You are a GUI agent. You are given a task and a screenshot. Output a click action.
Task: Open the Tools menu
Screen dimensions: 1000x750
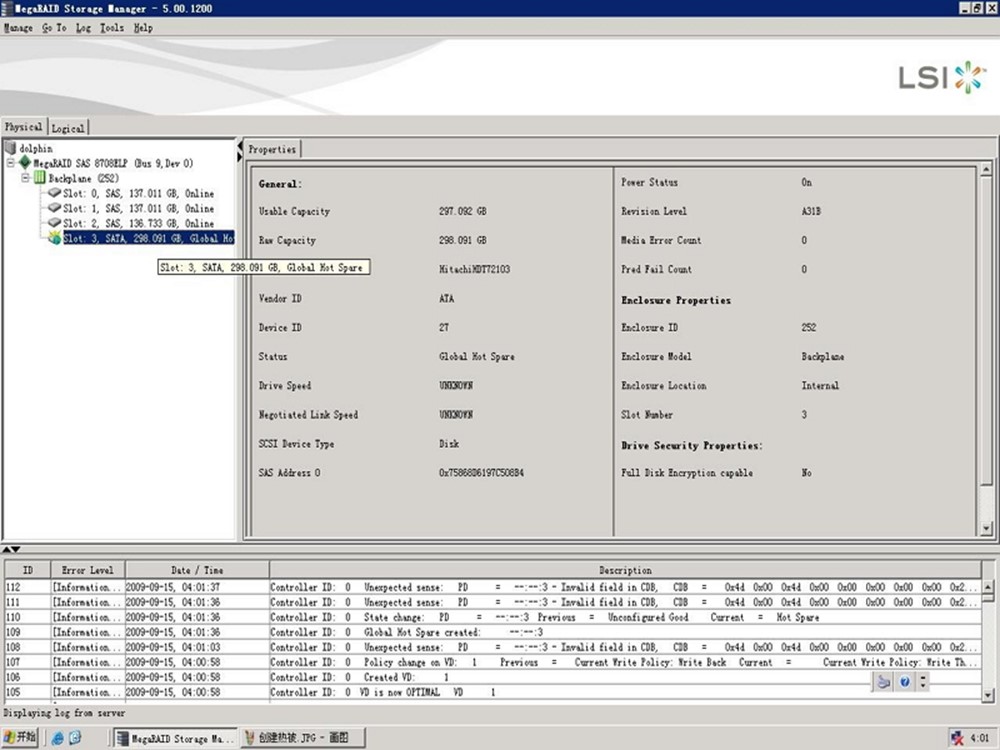112,28
